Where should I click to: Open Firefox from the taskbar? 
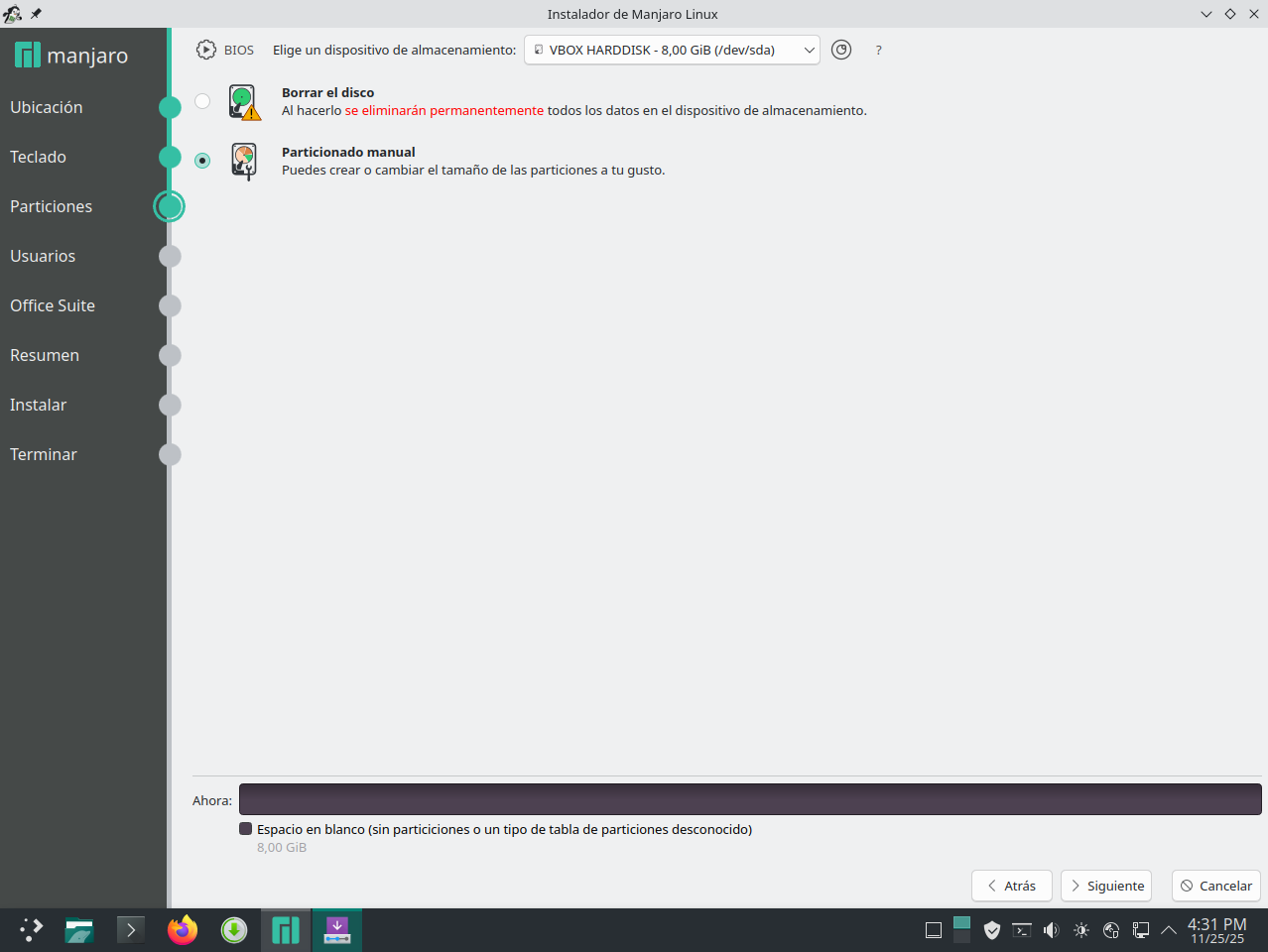(x=183, y=930)
